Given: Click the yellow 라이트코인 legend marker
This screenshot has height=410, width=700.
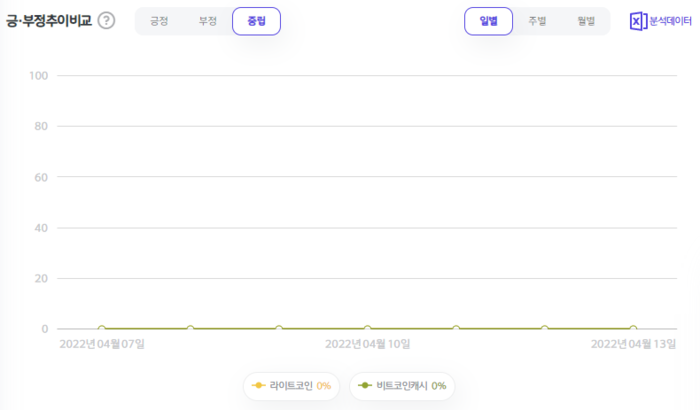Looking at the screenshot, I should coord(259,385).
